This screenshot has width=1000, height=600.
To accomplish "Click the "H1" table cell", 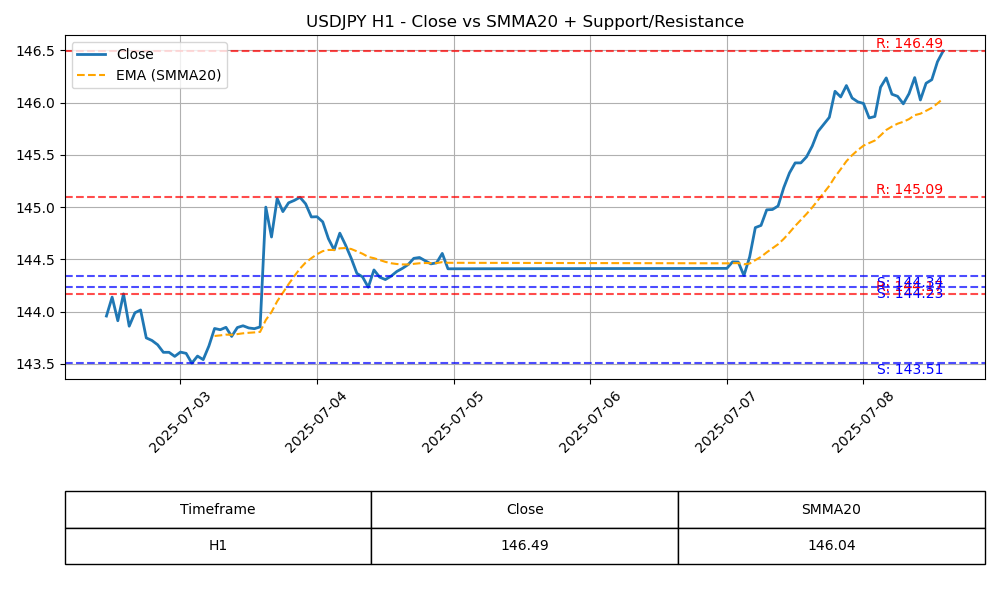I will click(218, 546).
